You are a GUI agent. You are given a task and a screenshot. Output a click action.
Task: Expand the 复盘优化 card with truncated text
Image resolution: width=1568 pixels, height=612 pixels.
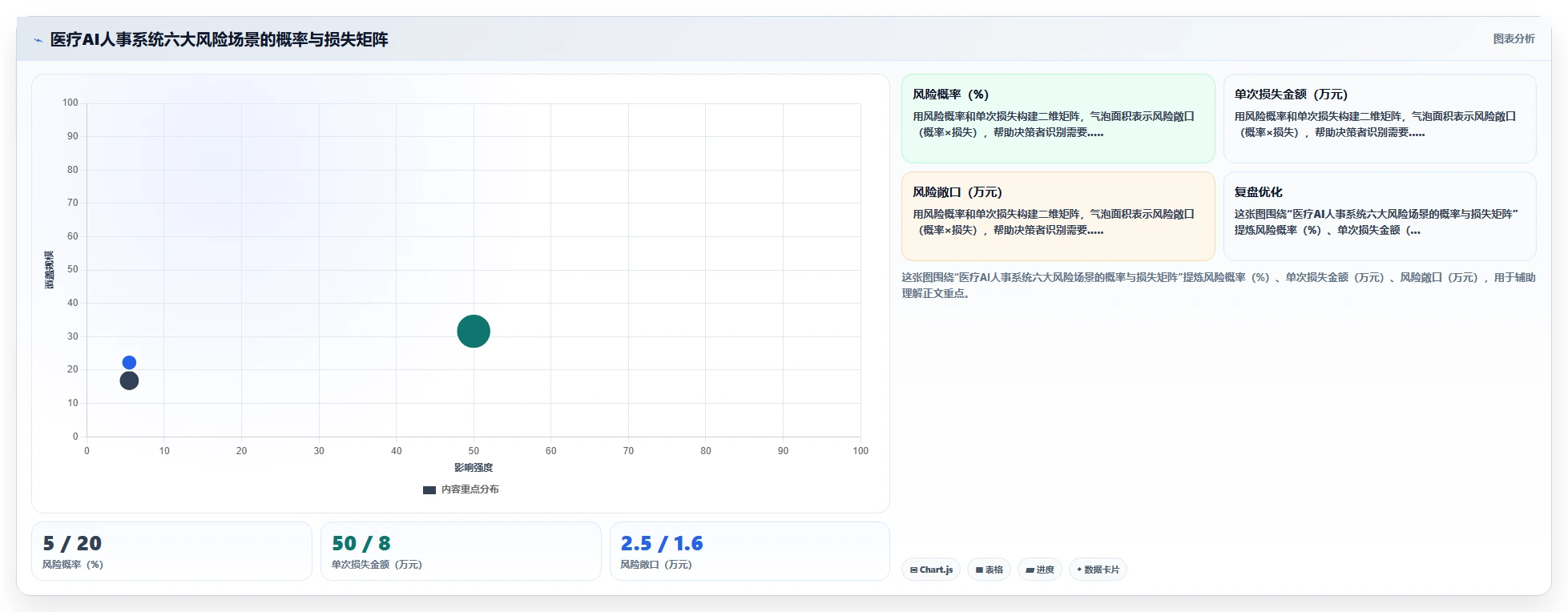pyautogui.click(x=1380, y=216)
